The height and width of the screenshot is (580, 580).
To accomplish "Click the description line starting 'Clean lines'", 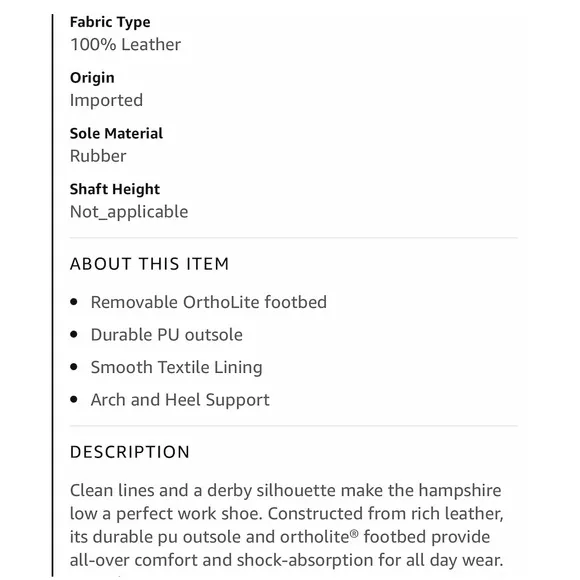I will tap(286, 491).
